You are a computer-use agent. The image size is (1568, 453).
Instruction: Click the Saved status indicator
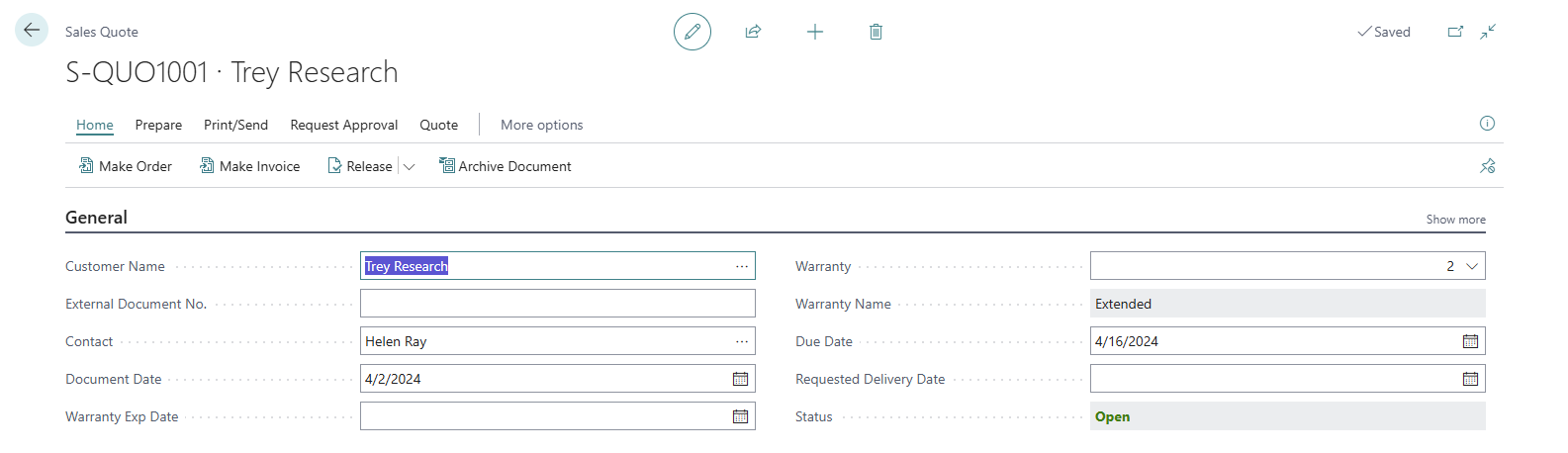tap(1384, 32)
